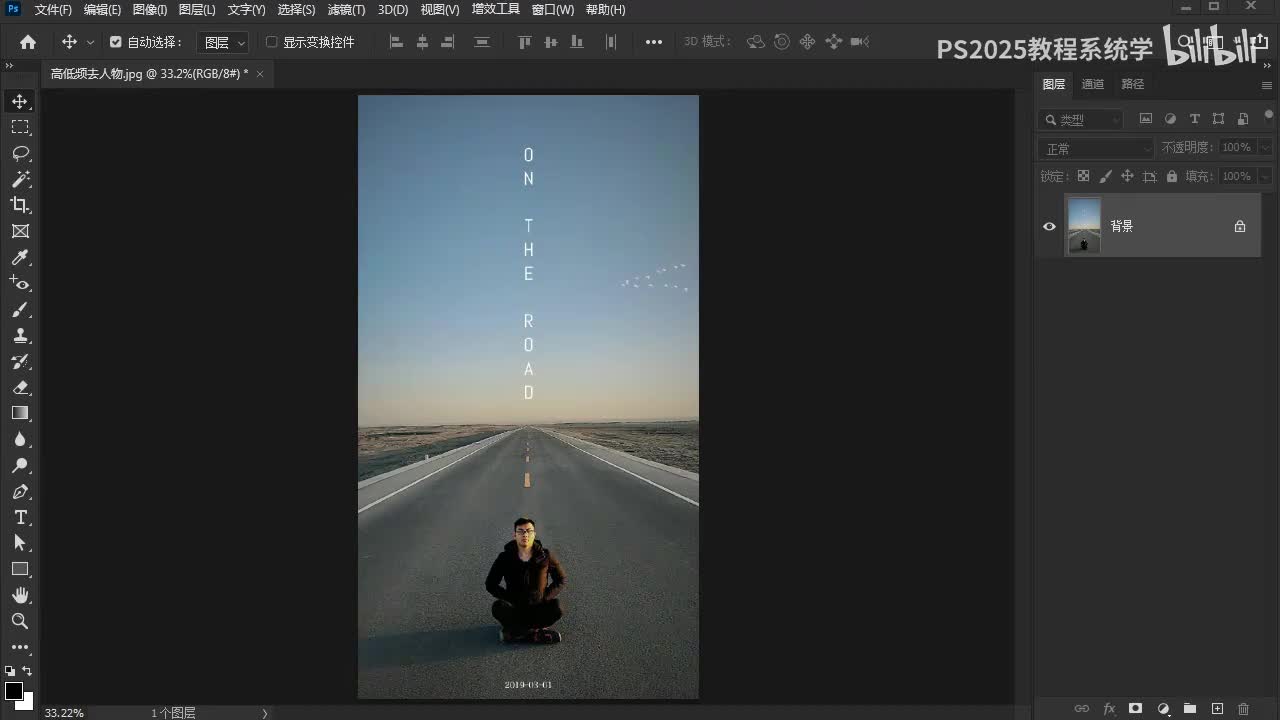Screen dimensions: 1280x720
Task: Add a layer mask
Action: point(1136,708)
